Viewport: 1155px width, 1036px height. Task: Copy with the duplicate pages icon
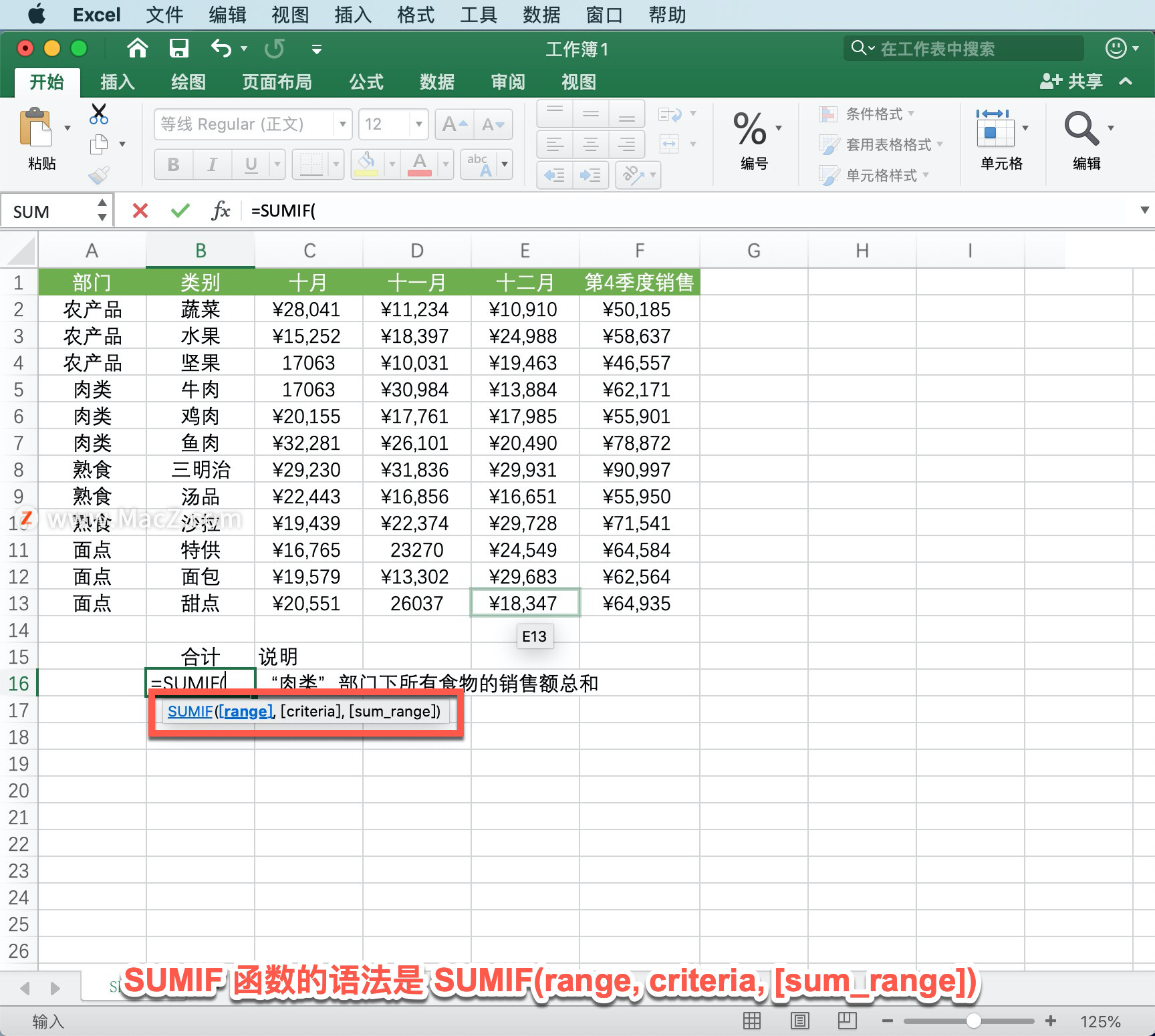99,144
